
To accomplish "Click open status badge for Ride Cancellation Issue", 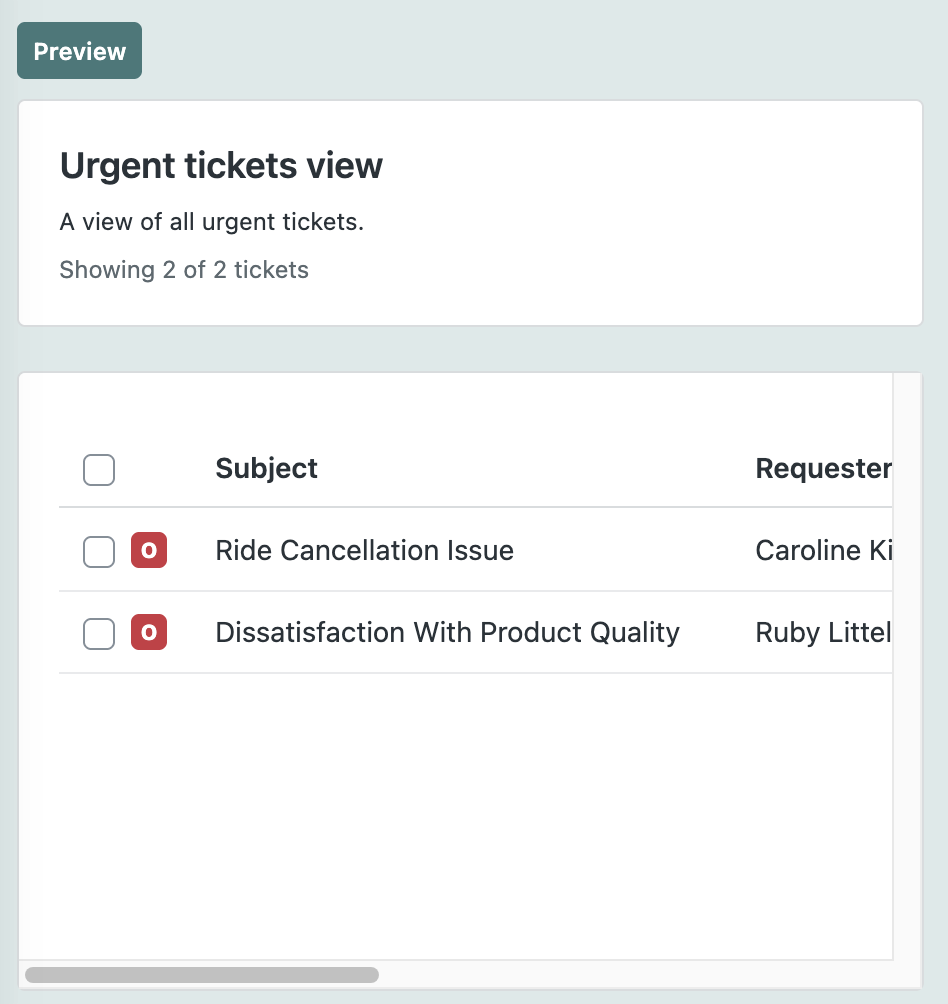I will [x=149, y=551].
